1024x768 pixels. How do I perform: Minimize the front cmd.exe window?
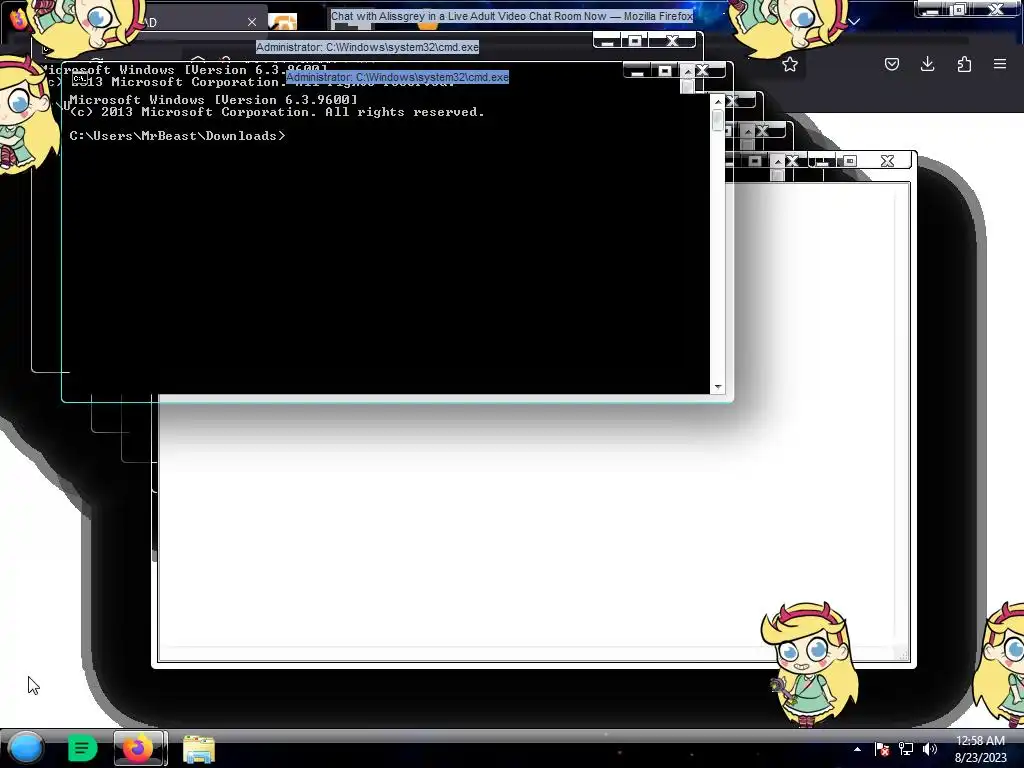click(637, 71)
